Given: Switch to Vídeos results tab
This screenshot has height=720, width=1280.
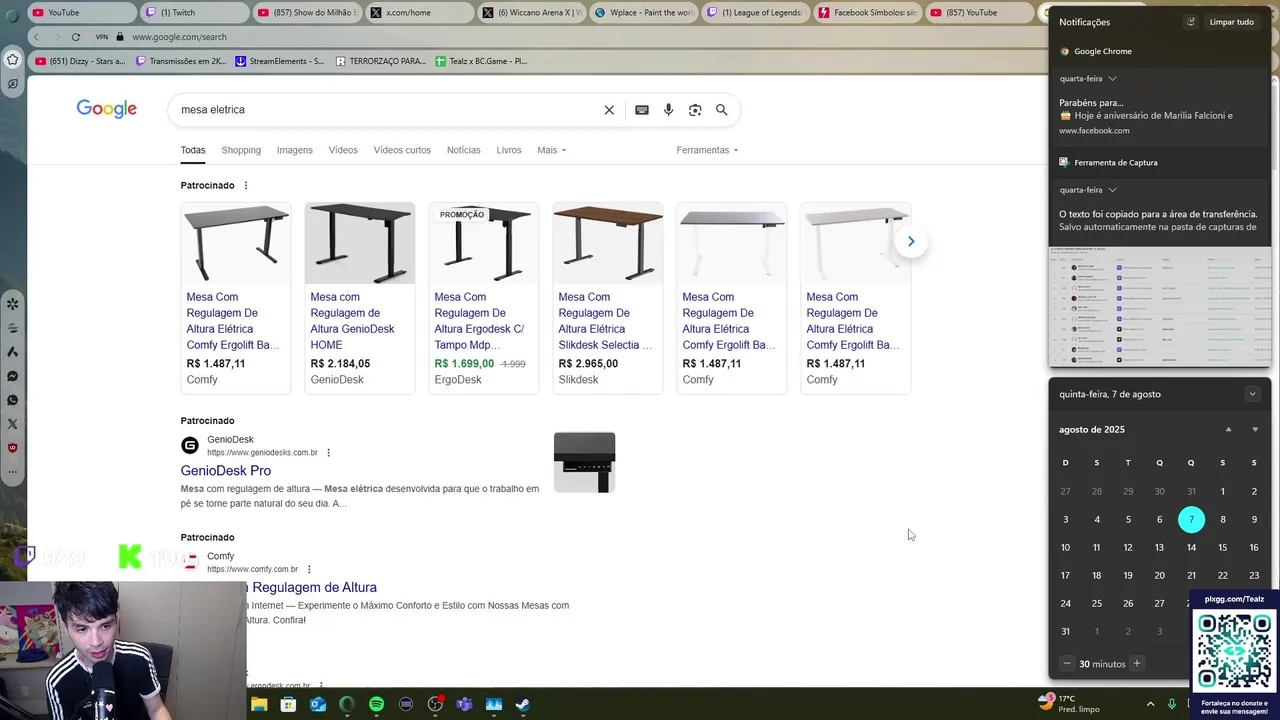Looking at the screenshot, I should pyautogui.click(x=343, y=150).
